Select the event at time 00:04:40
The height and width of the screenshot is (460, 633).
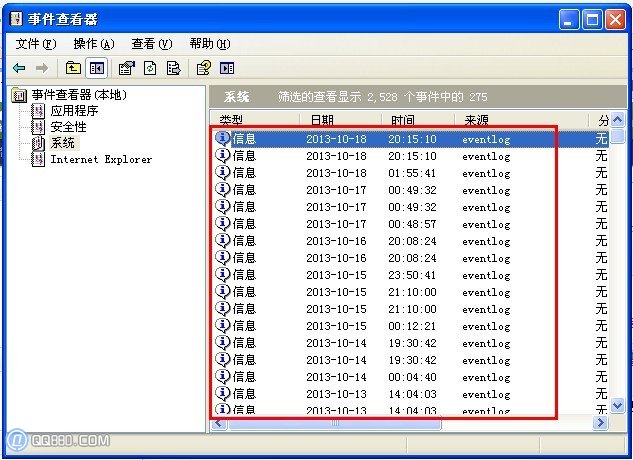click(x=409, y=377)
